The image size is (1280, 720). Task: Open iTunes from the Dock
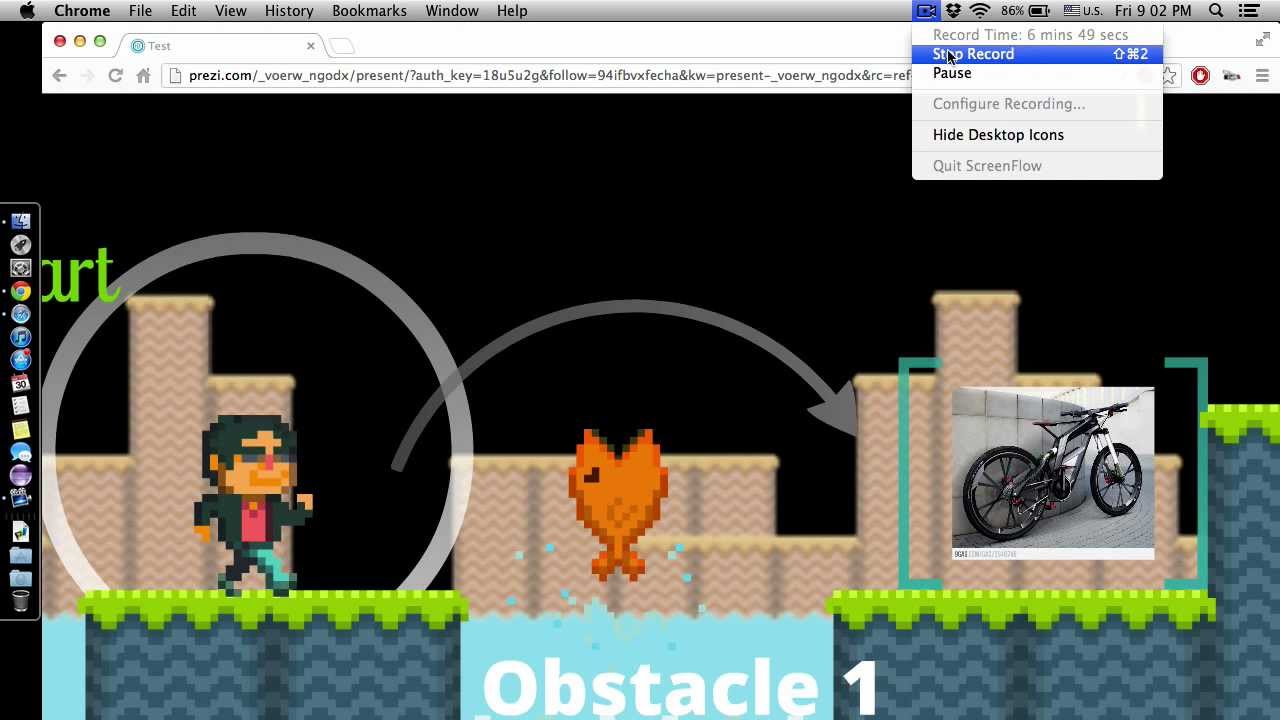pyautogui.click(x=20, y=338)
